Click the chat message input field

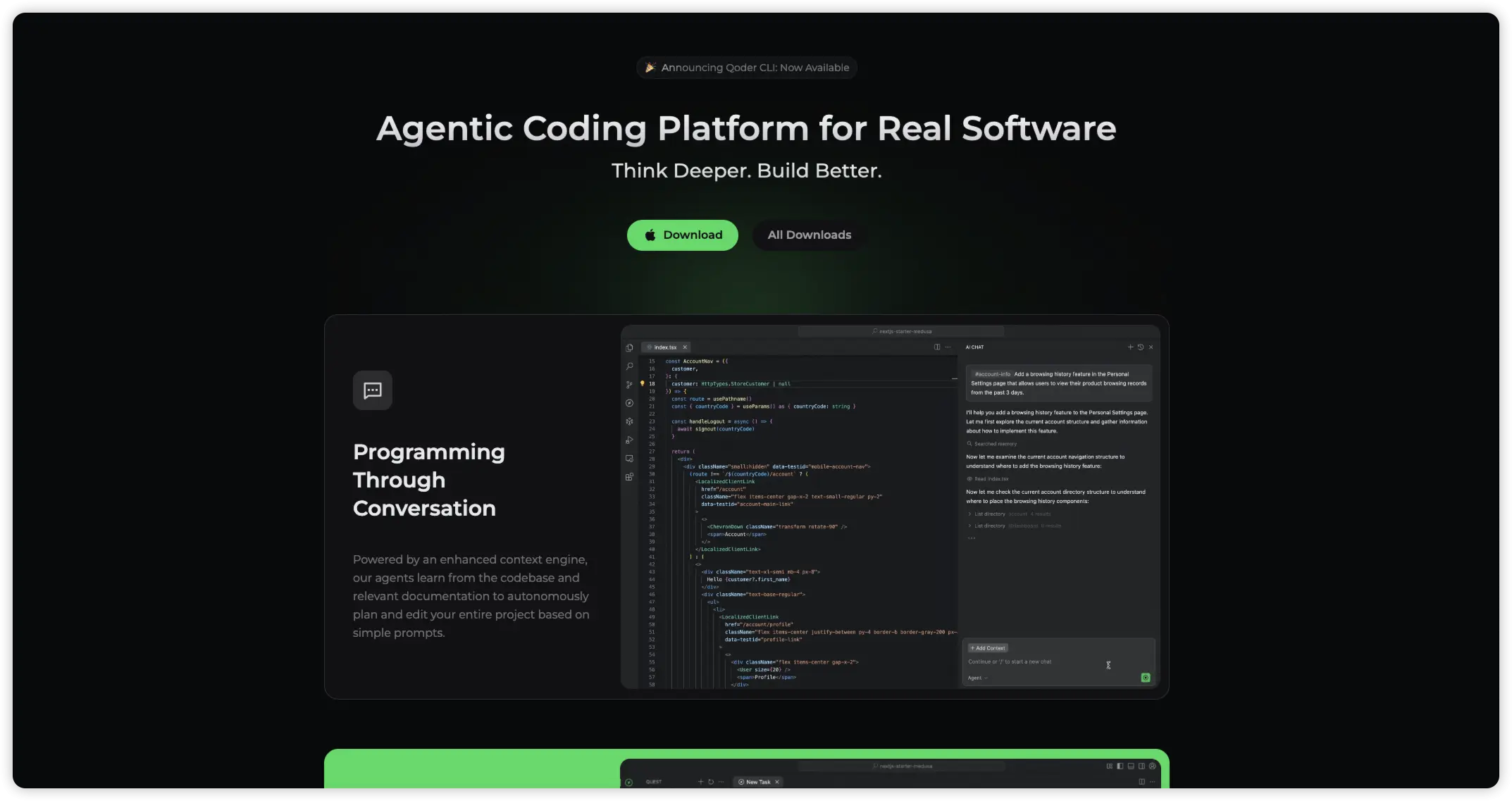1029,662
